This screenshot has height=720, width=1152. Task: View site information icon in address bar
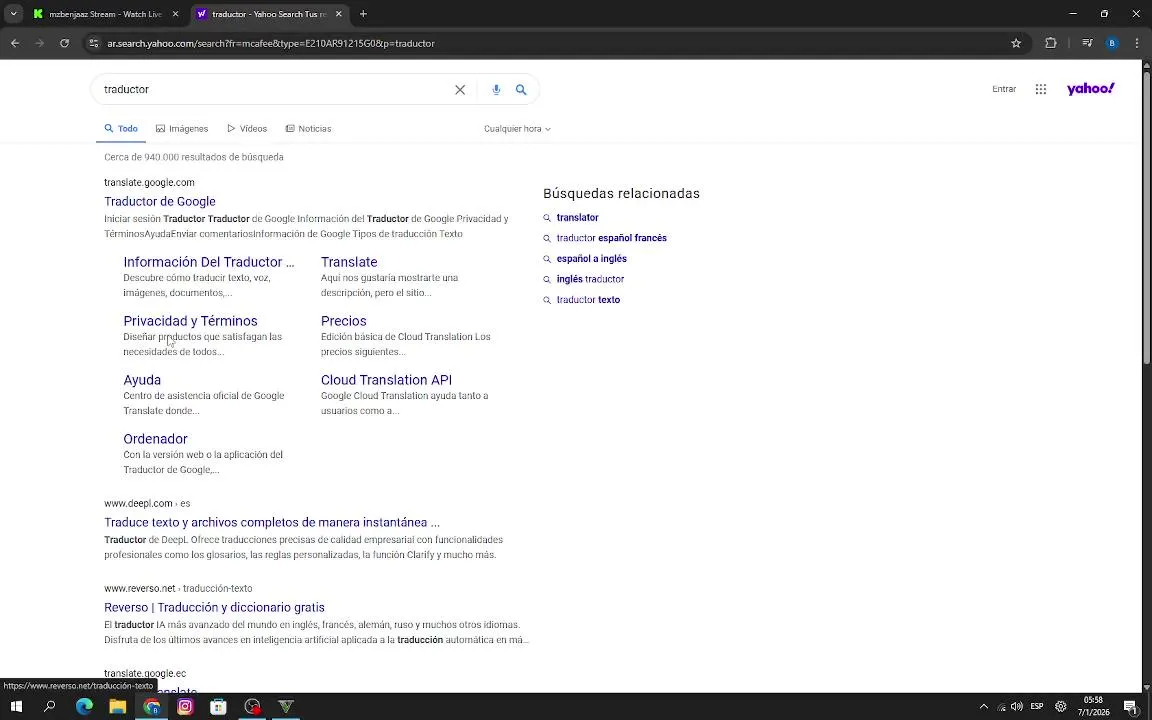[x=93, y=43]
